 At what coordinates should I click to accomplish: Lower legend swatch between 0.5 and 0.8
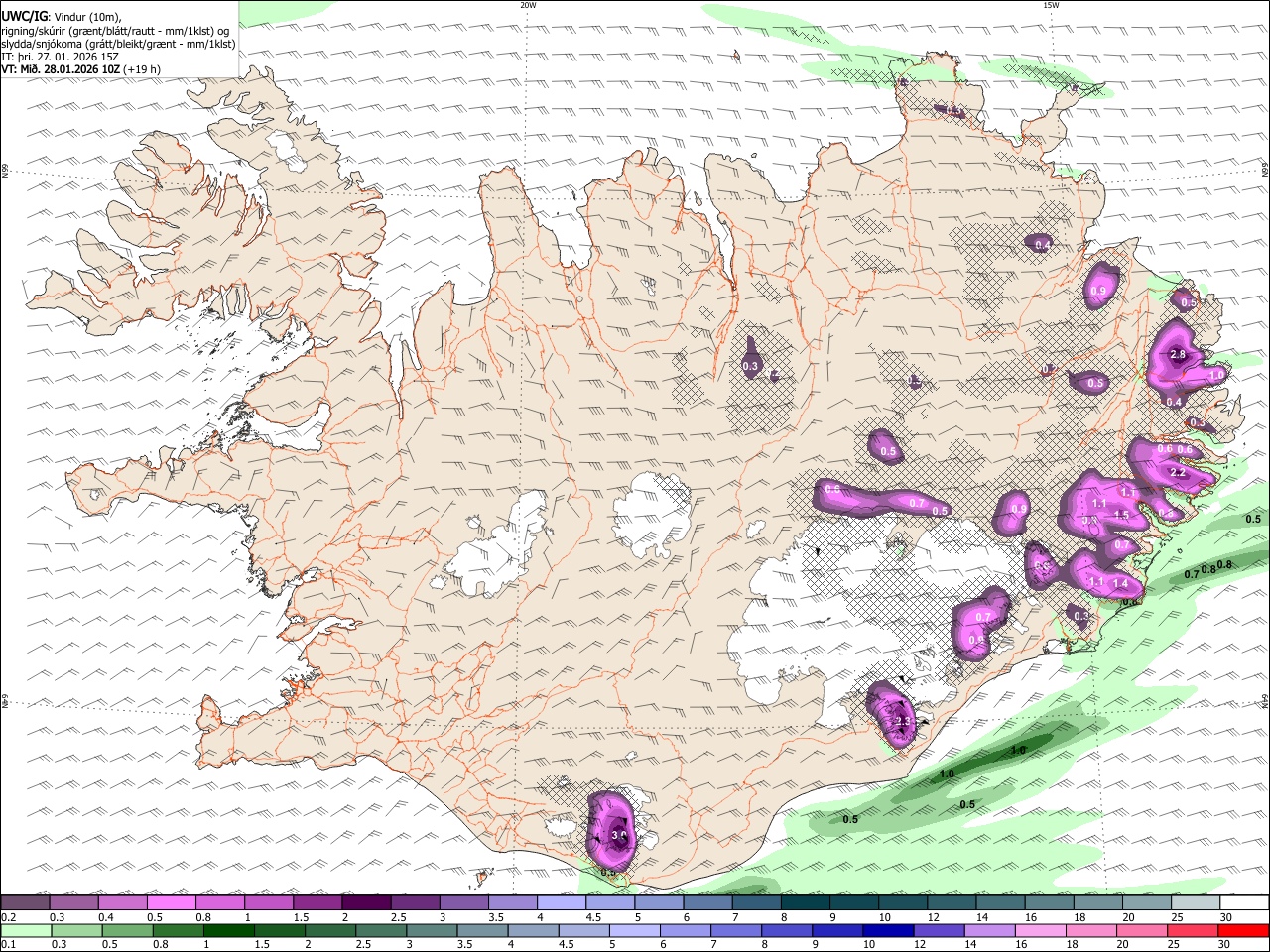126,930
